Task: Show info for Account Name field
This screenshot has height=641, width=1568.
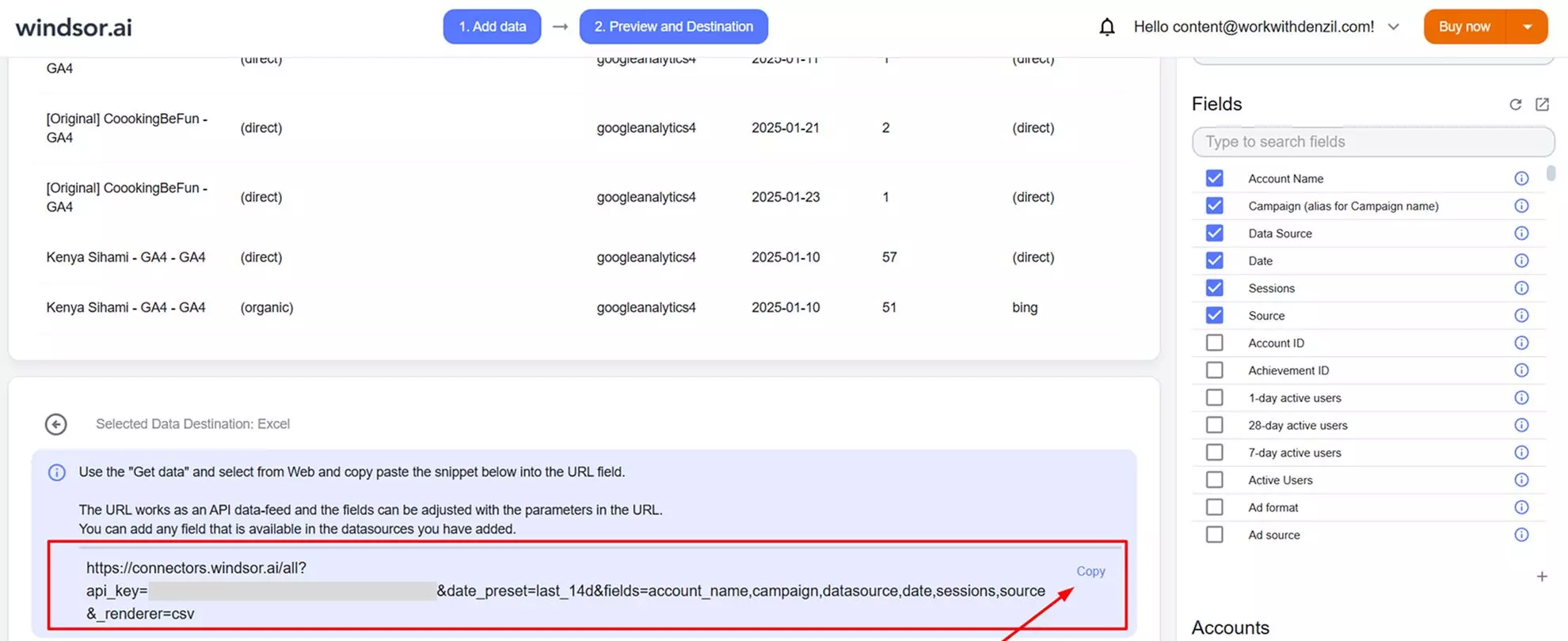Action: tap(1521, 179)
